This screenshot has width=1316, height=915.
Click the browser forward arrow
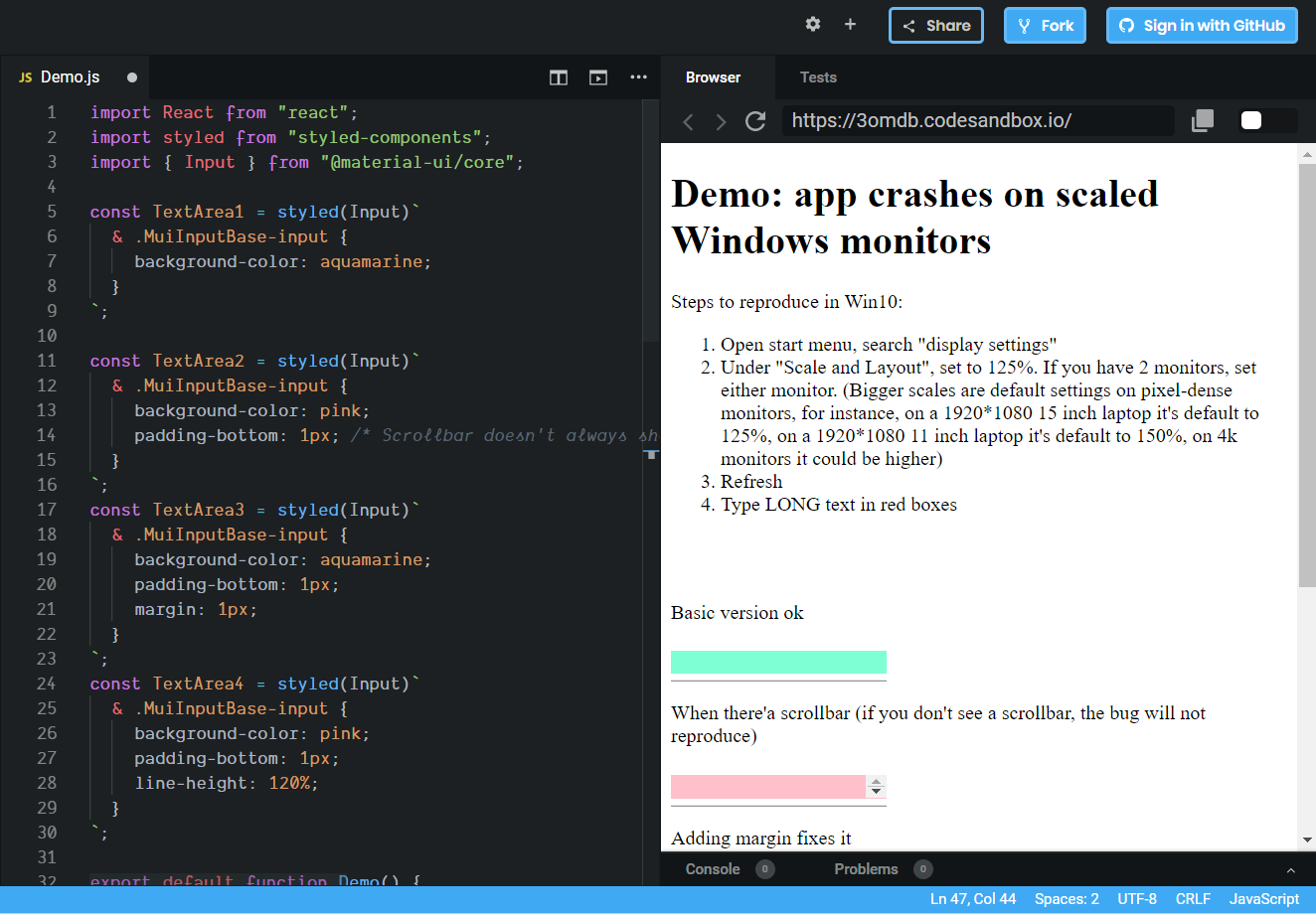tap(721, 121)
